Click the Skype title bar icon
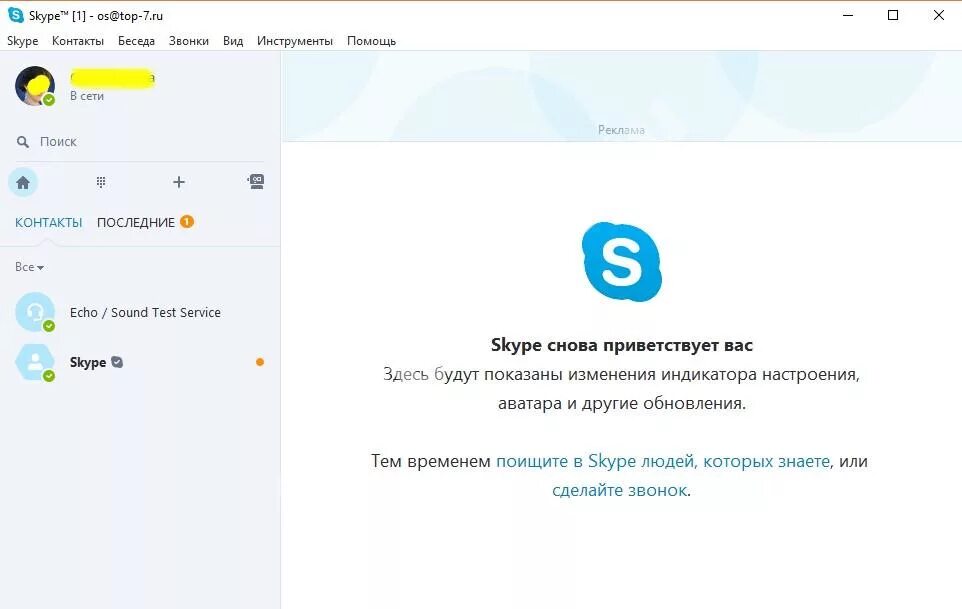Viewport: 962px width, 609px height. 15,15
